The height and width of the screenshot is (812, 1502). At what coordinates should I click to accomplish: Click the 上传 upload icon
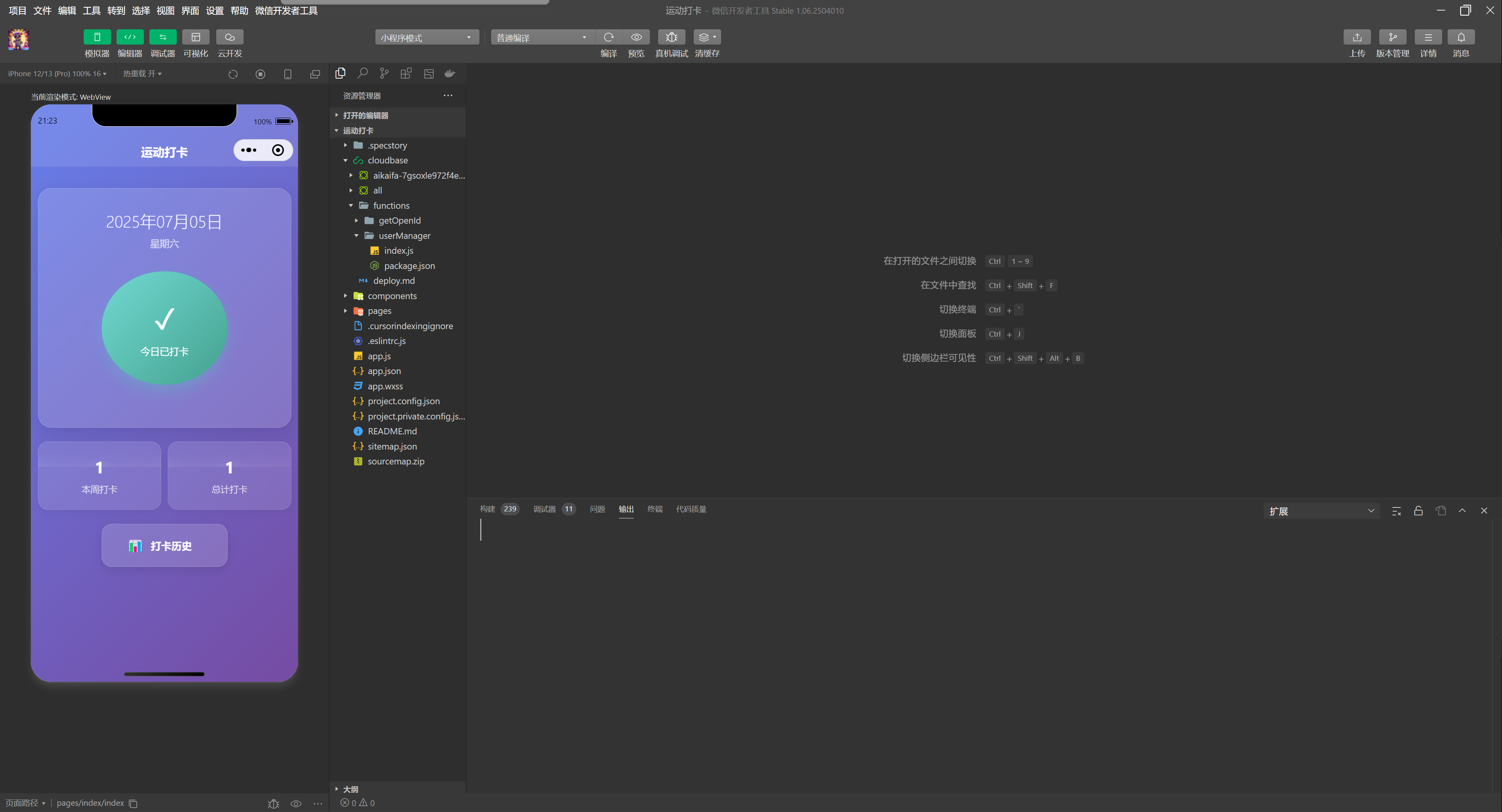pos(1357,37)
